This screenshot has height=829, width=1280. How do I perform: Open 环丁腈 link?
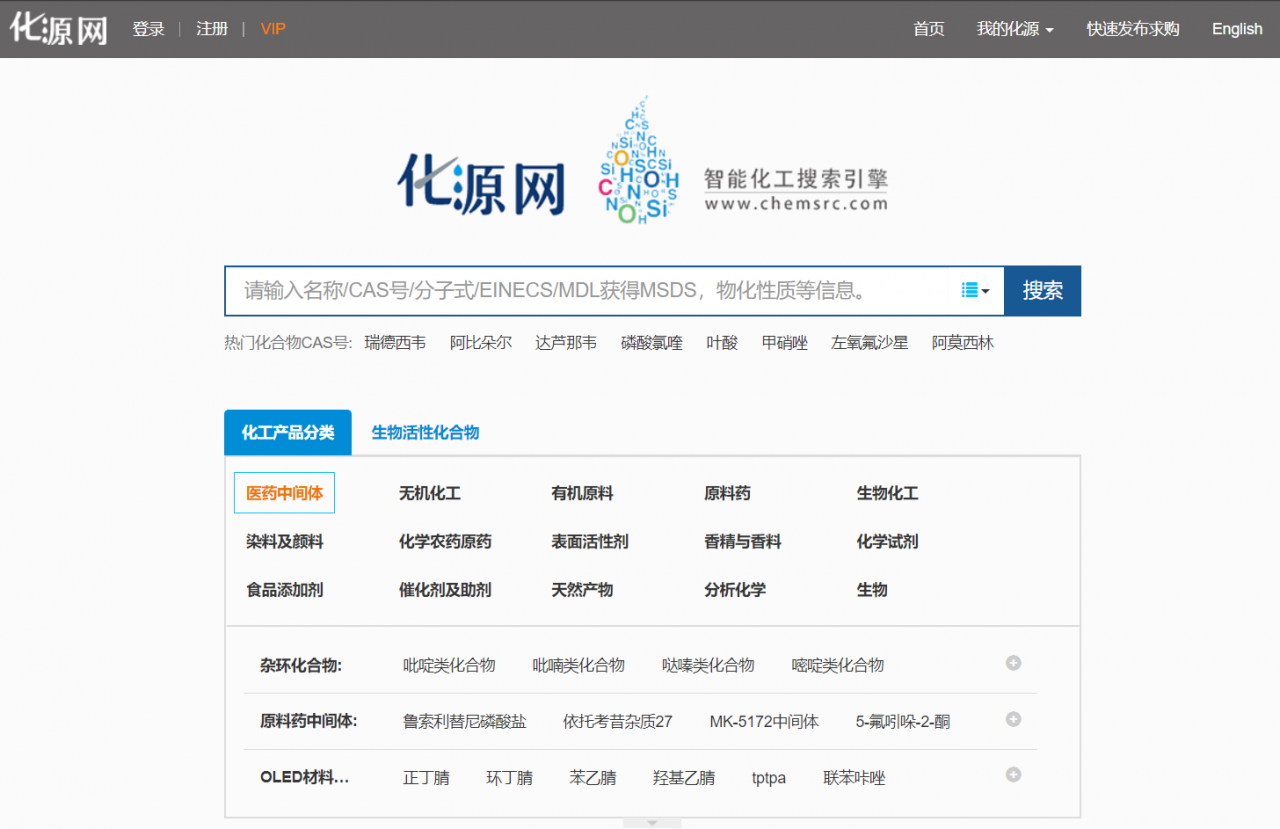tap(510, 778)
